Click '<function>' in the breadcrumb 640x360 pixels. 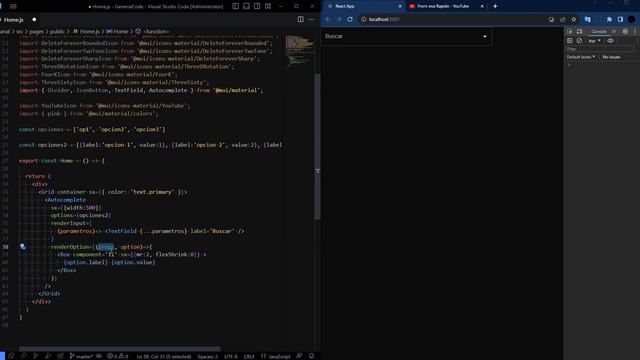coord(156,31)
